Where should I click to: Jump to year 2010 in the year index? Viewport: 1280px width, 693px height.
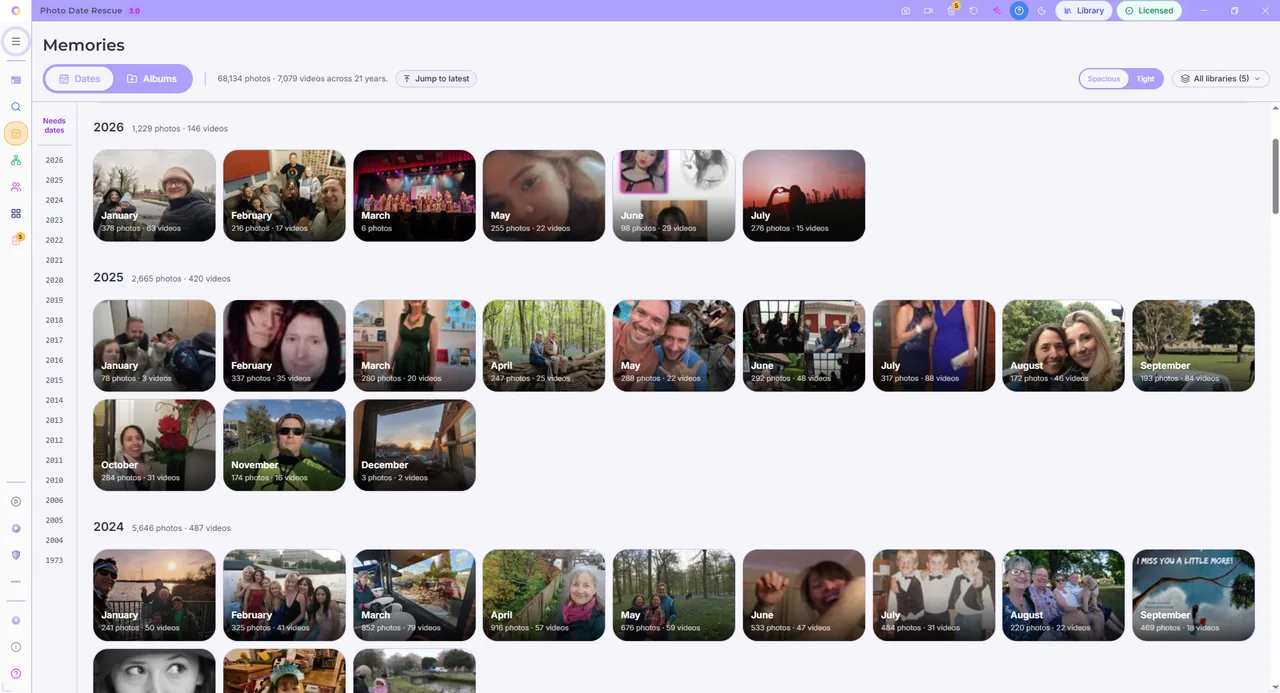click(54, 480)
